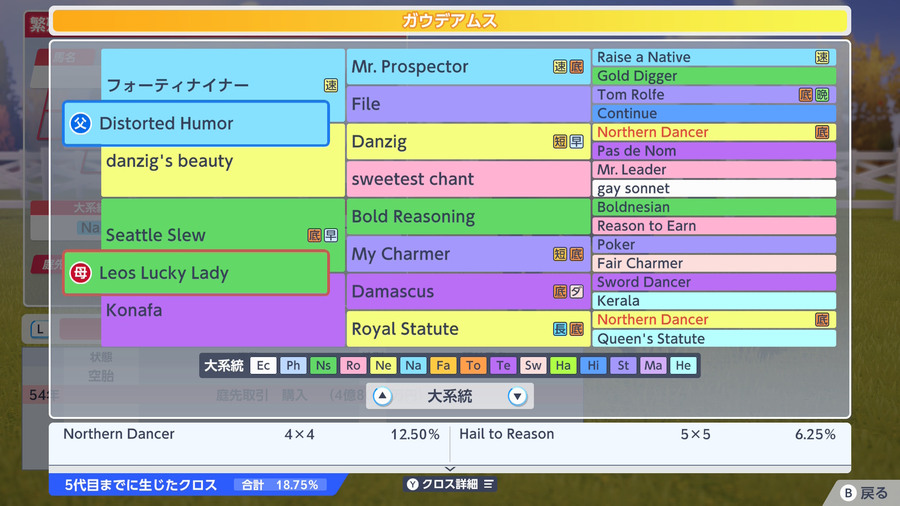Select the Hi lineage swatch
This screenshot has height=506, width=900.
pyautogui.click(x=593, y=365)
